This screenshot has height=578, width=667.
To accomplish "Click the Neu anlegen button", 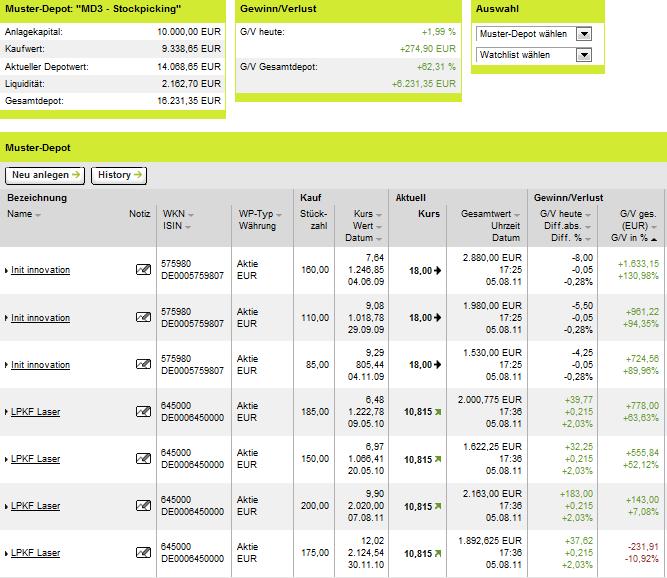I will click(x=45, y=175).
